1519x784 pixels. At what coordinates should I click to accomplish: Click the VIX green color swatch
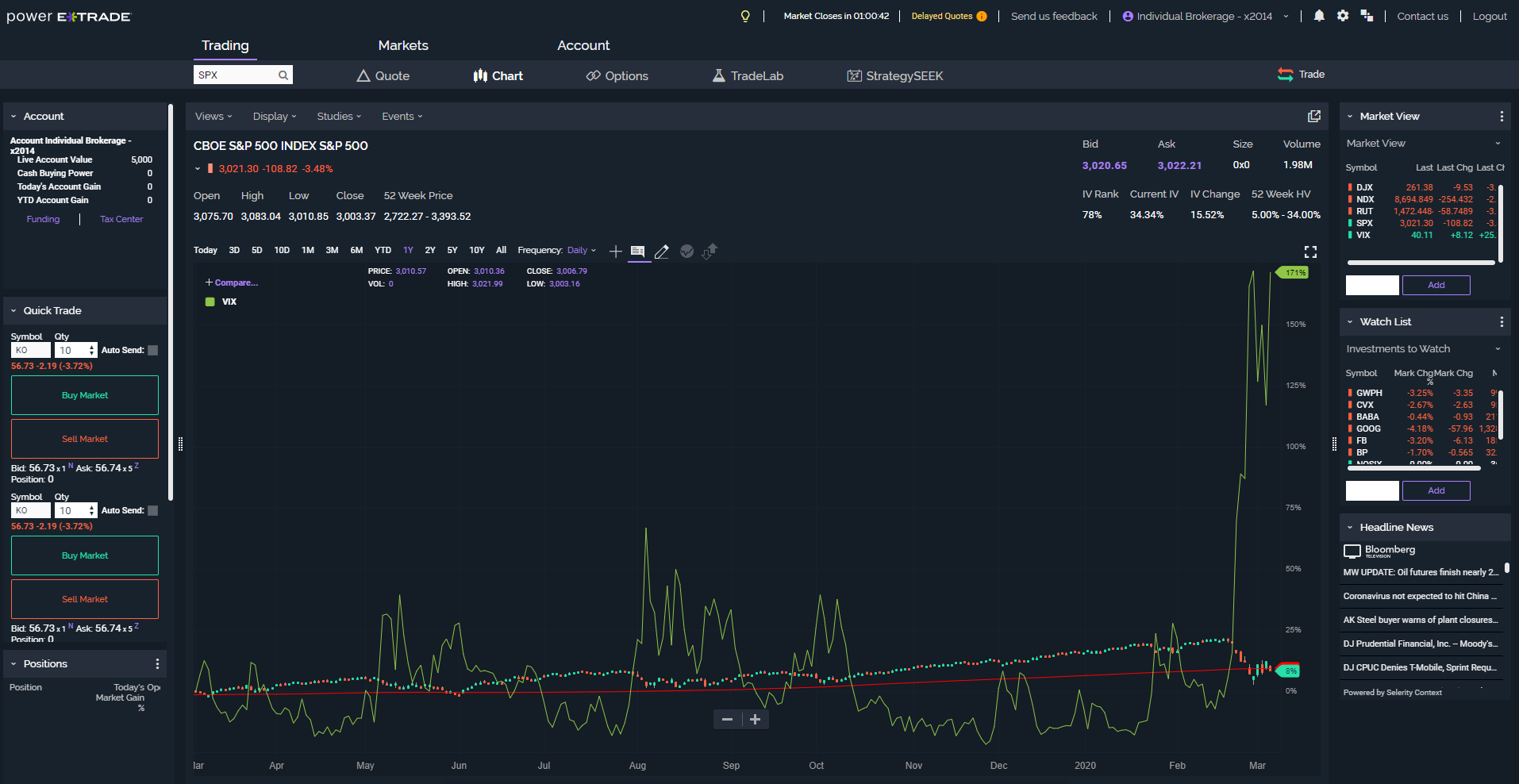[210, 302]
